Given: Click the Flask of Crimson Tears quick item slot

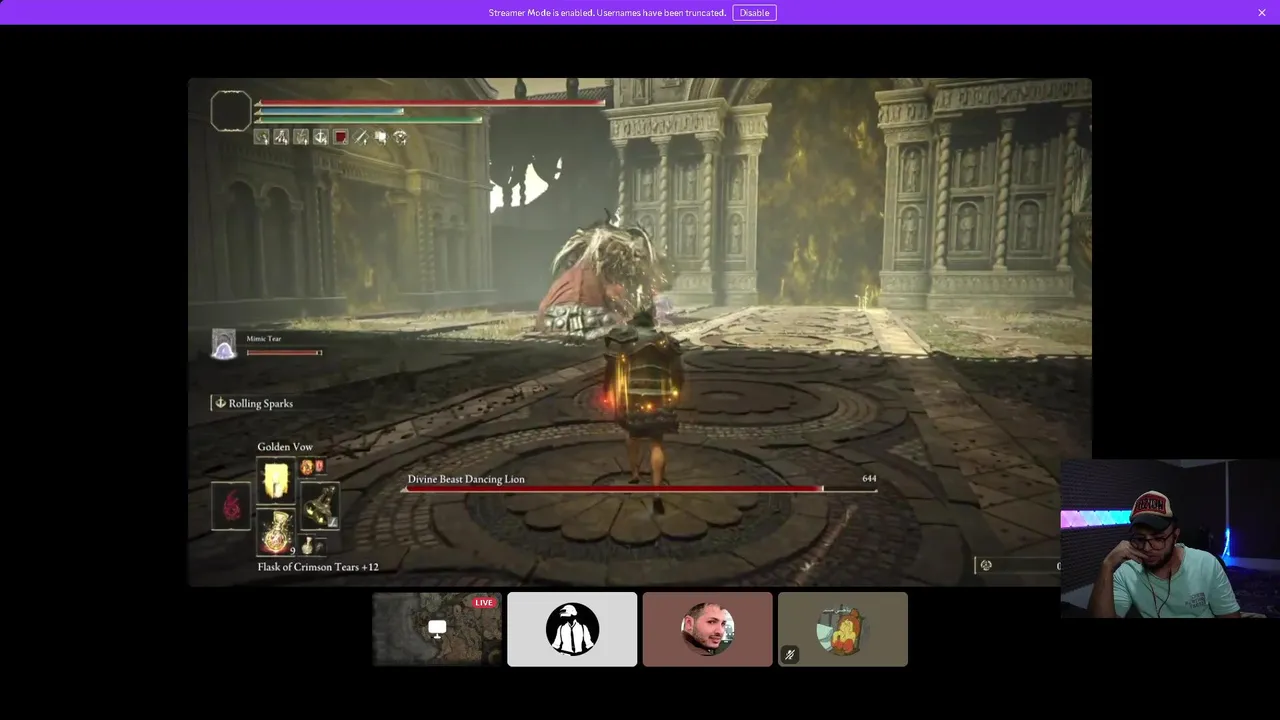Looking at the screenshot, I should coord(275,532).
